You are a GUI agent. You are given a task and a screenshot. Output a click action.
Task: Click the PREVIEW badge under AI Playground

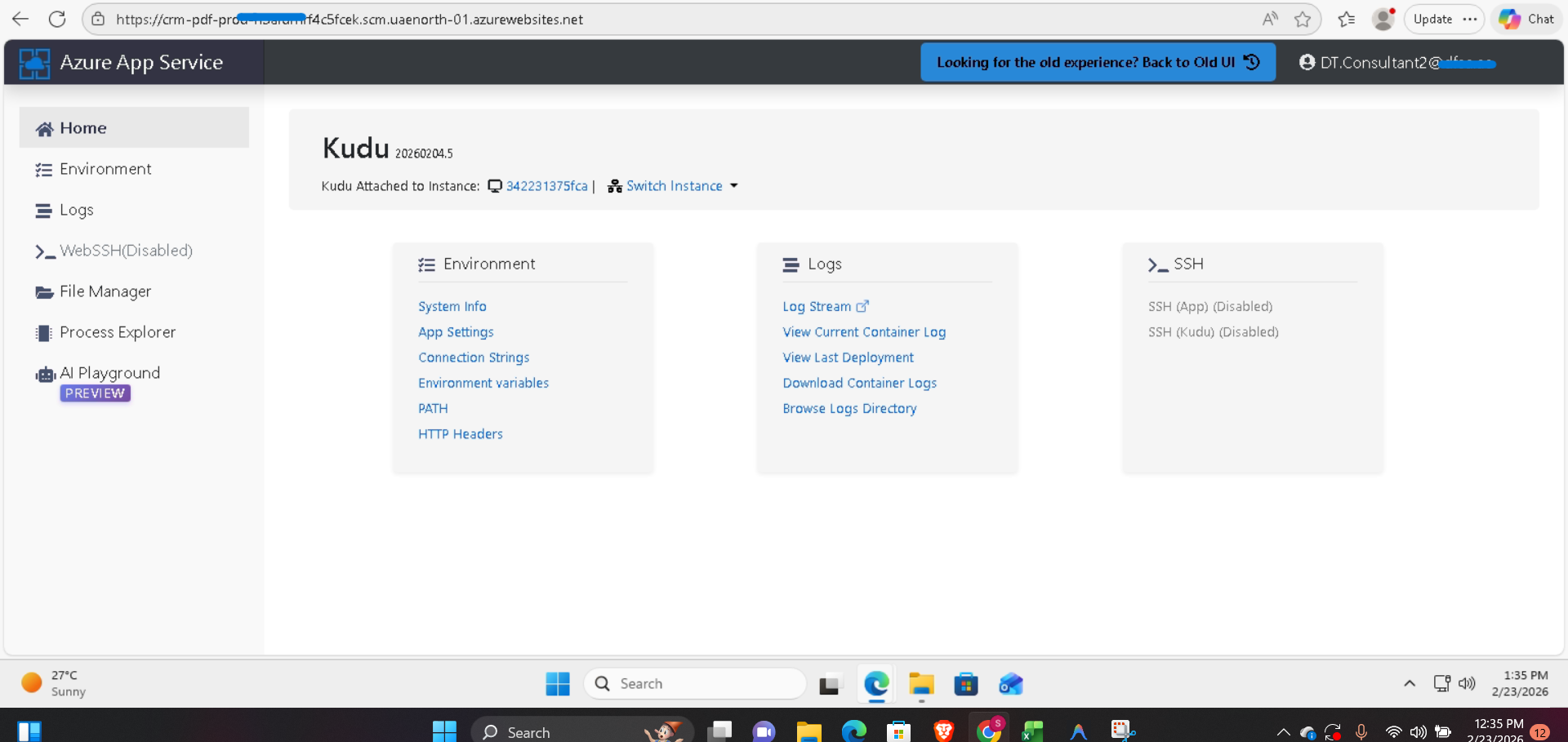coord(95,393)
